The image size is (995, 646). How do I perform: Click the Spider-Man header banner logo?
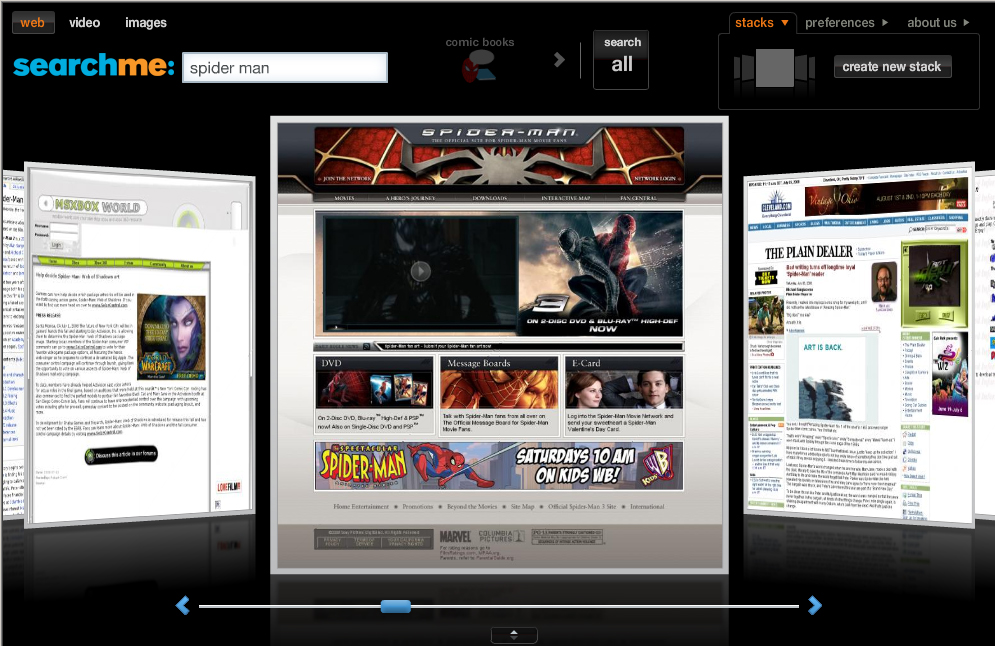(499, 133)
